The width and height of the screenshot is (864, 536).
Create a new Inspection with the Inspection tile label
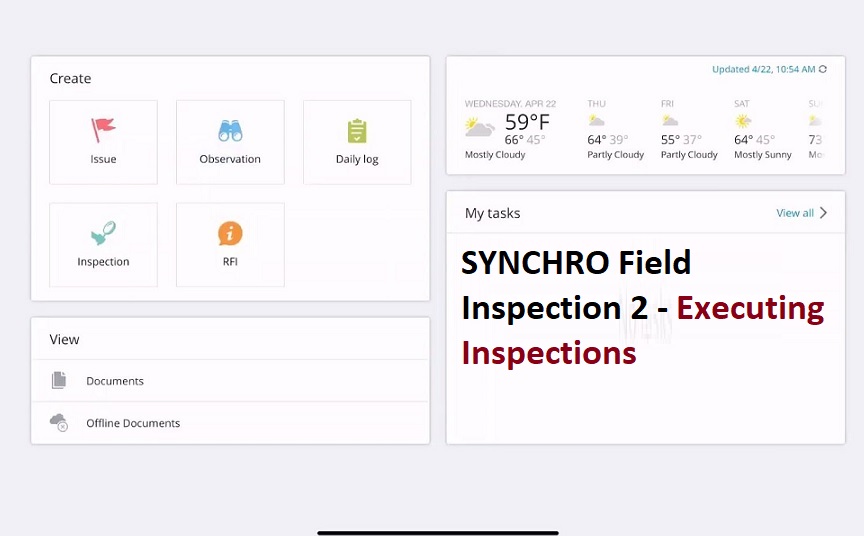click(x=103, y=262)
